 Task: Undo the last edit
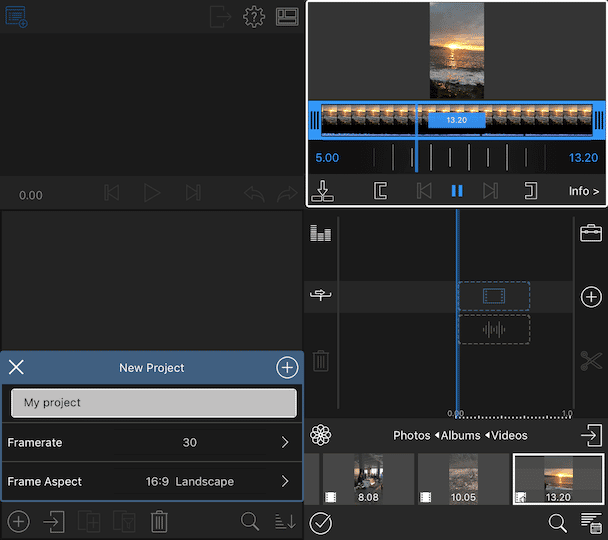[254, 193]
